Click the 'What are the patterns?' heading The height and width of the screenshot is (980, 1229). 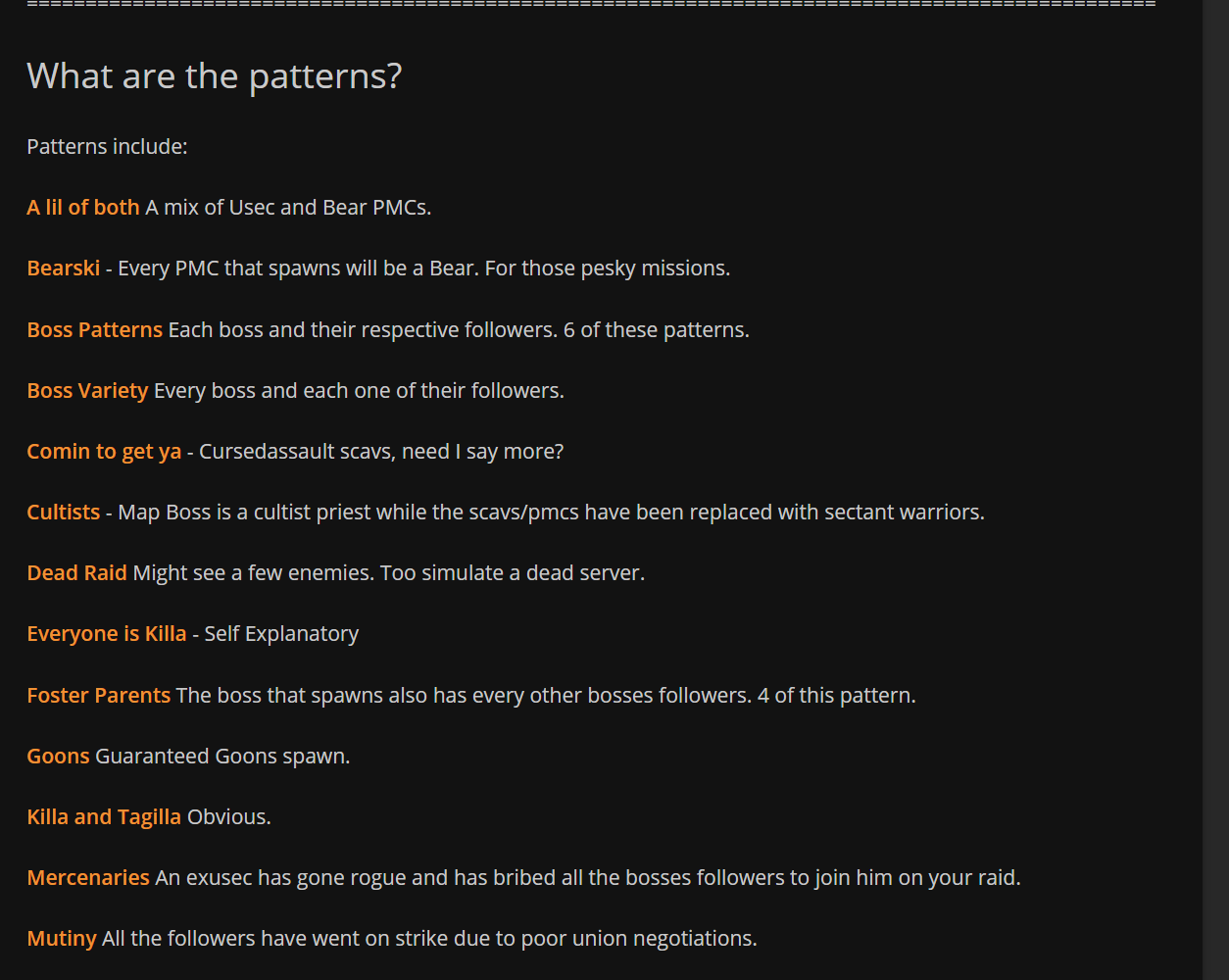pos(215,76)
